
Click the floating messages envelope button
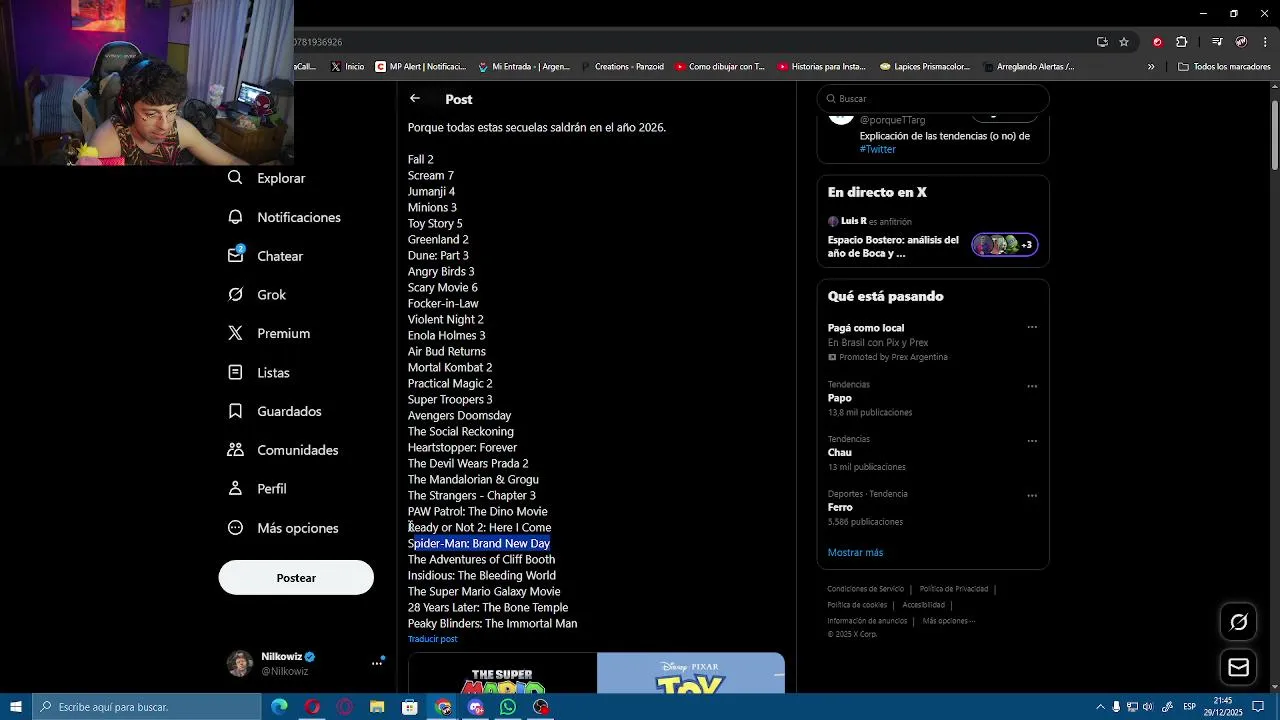(1238, 667)
